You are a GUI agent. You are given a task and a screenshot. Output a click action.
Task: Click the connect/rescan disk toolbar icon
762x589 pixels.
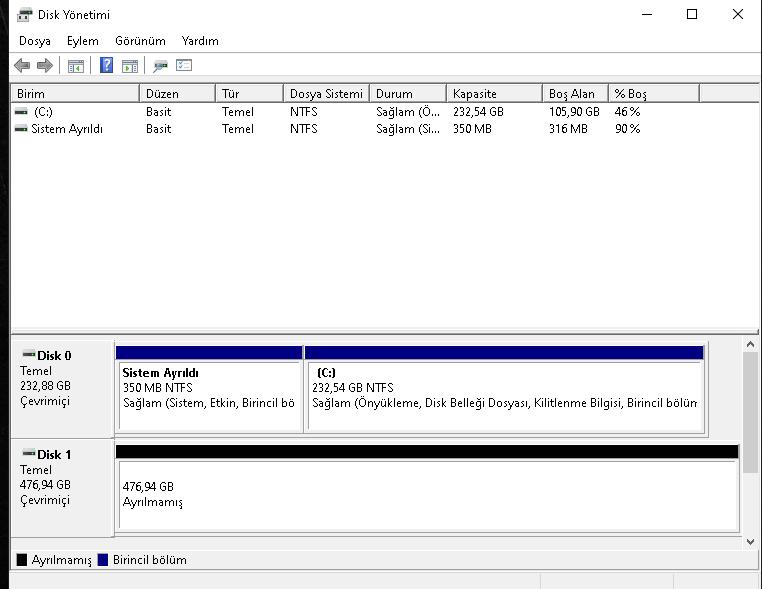click(160, 66)
